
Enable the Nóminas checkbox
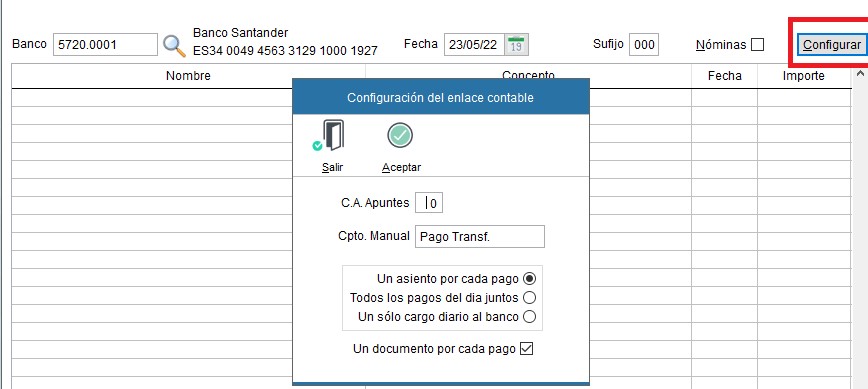[x=757, y=45]
